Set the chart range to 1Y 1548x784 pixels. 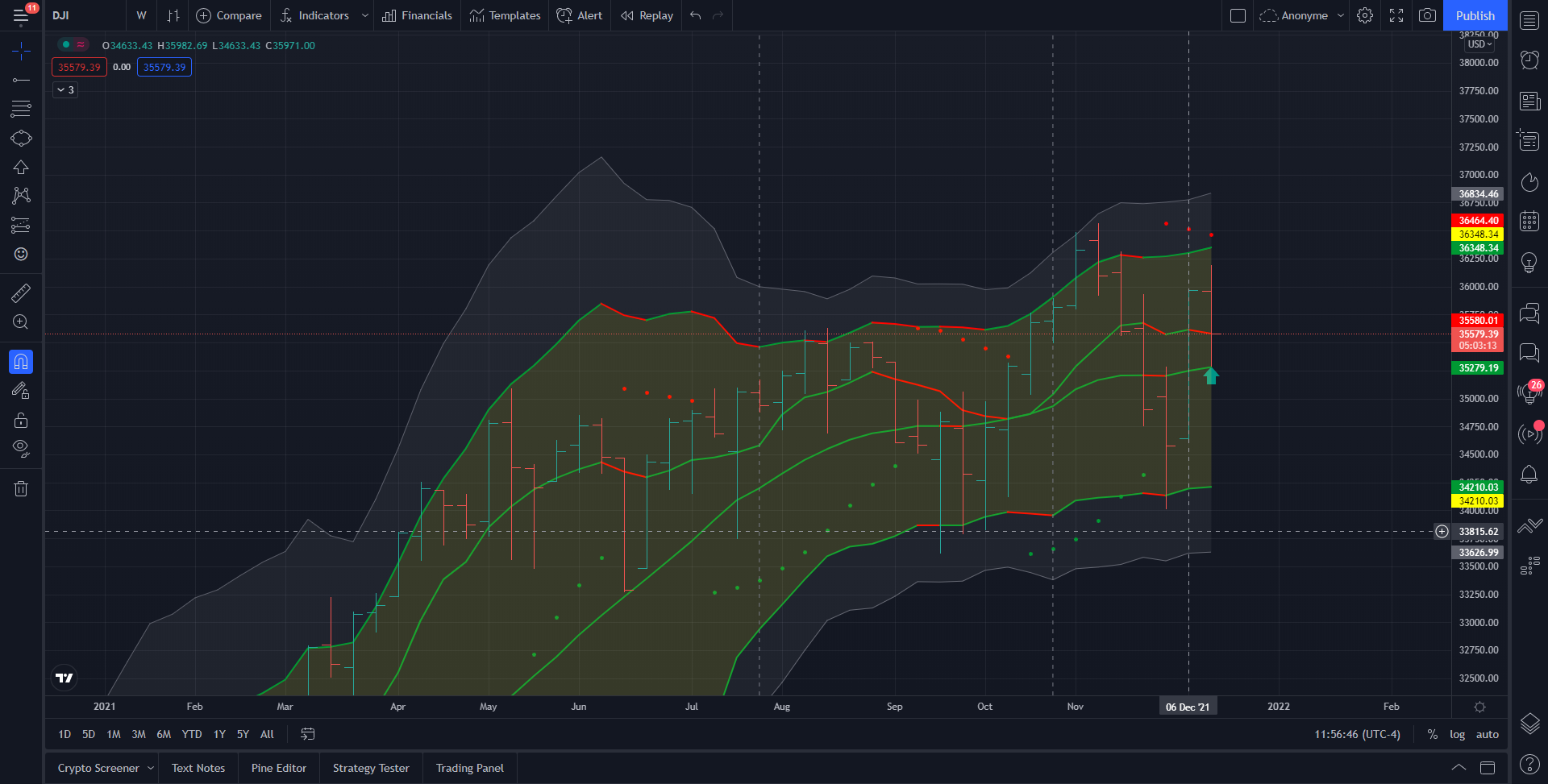pos(219,734)
